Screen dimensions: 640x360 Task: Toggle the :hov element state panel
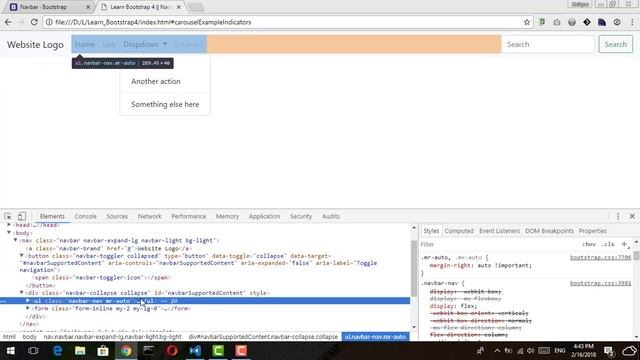(589, 244)
